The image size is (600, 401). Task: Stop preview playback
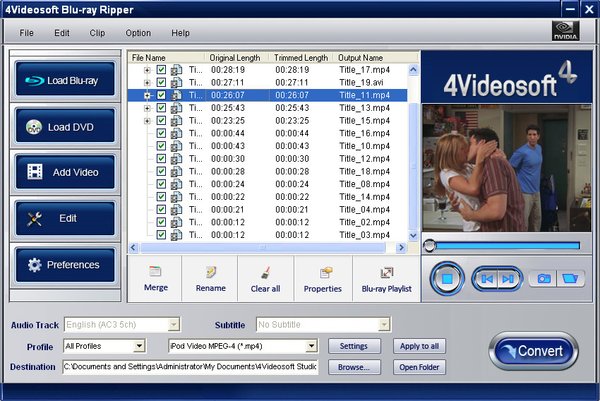[x=447, y=279]
